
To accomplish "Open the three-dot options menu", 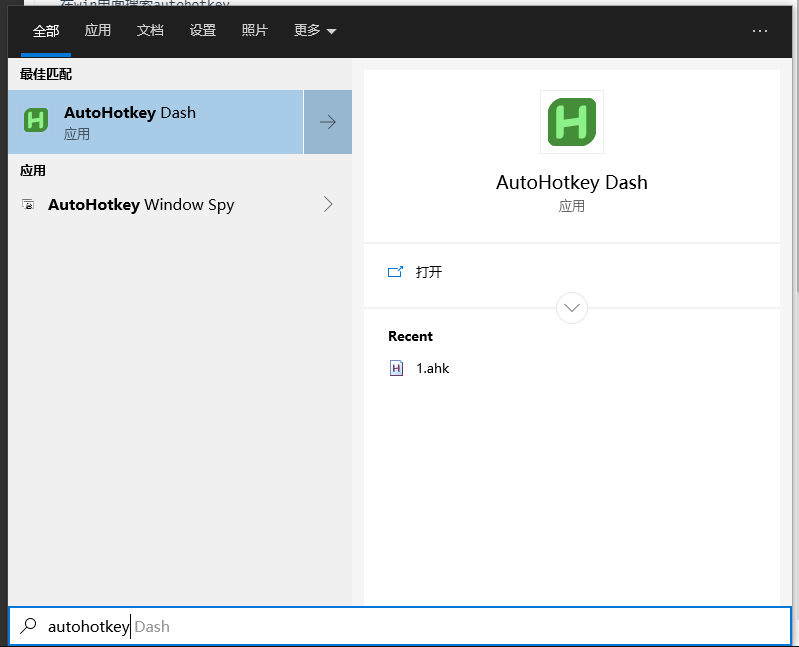I will point(760,31).
